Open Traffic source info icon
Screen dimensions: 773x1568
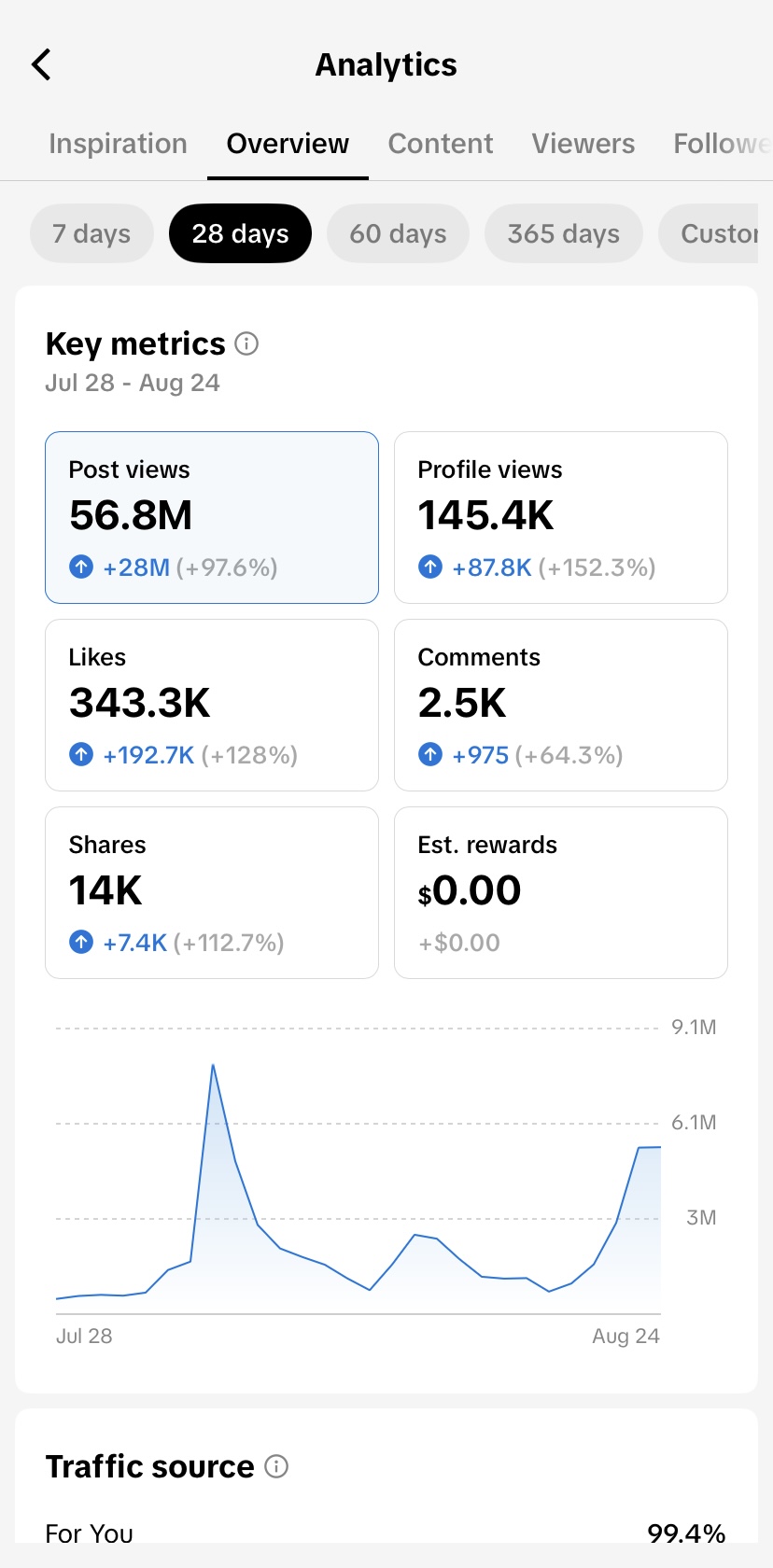(276, 1466)
